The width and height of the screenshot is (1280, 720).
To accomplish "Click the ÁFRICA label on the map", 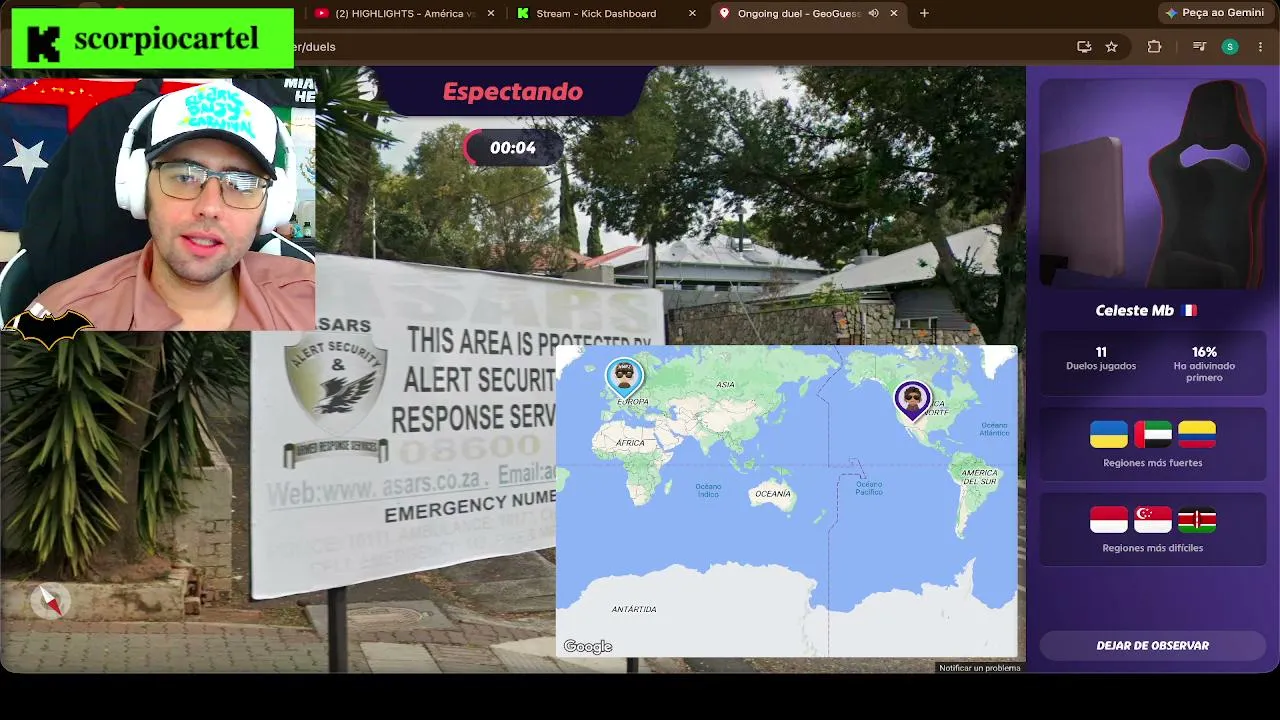I will coord(630,443).
